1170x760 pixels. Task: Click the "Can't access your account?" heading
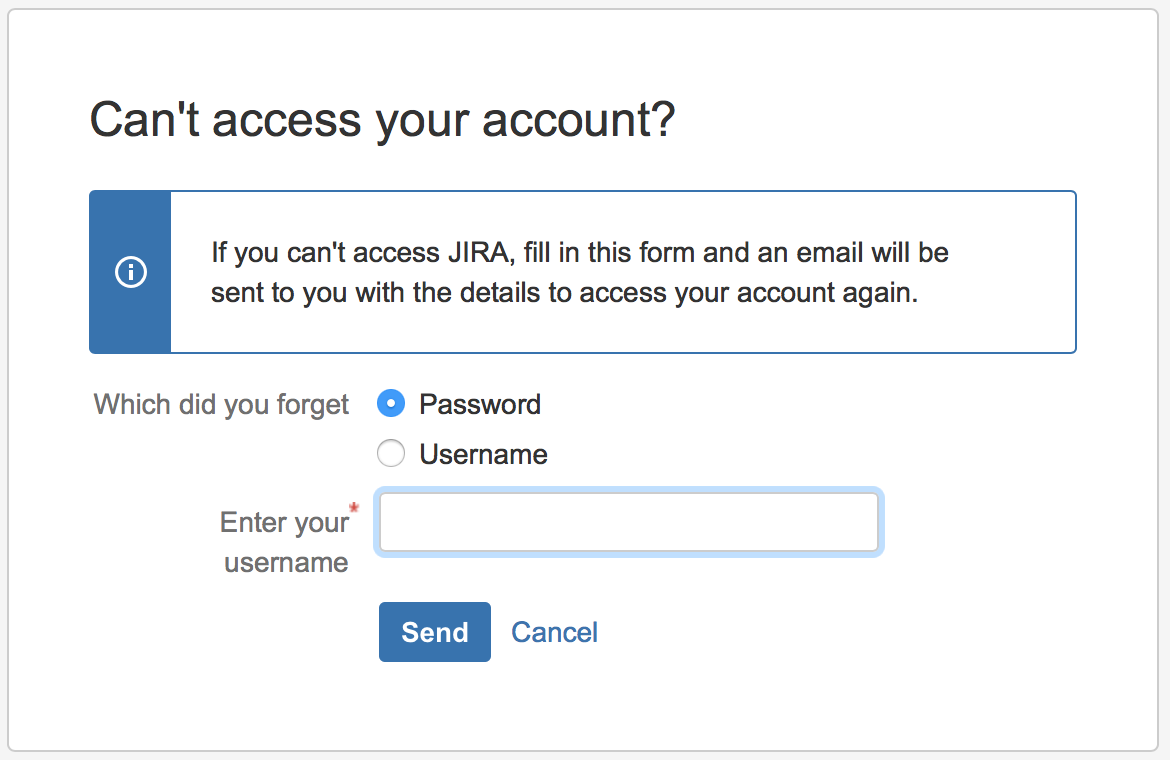383,119
